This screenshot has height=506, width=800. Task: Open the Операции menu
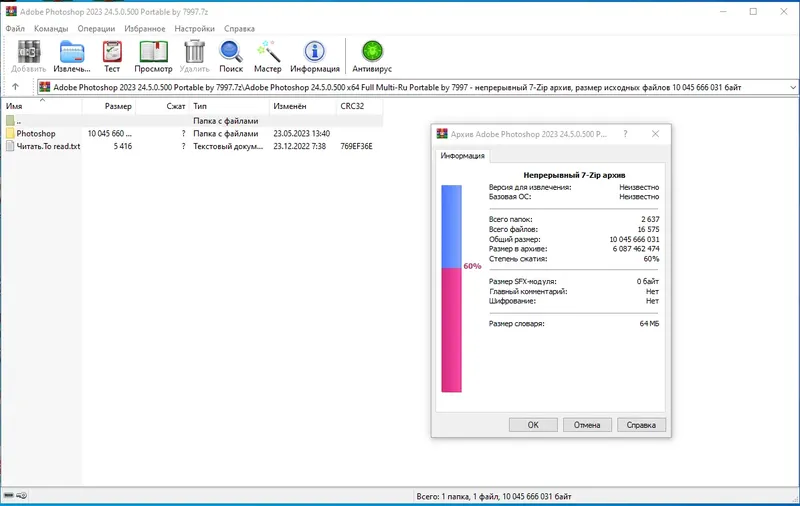tap(96, 29)
